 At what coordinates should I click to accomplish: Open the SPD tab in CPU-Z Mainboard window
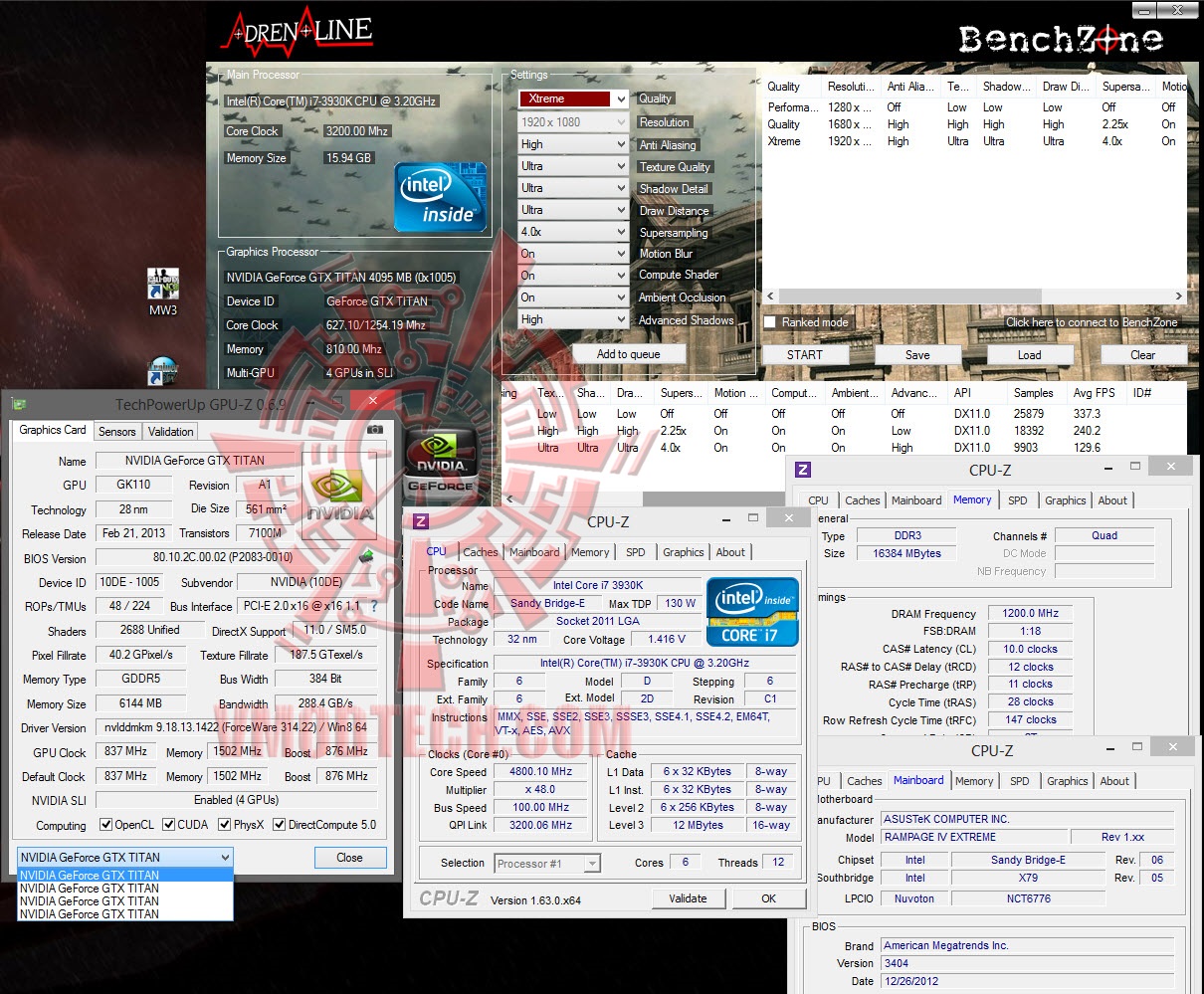coord(1020,781)
